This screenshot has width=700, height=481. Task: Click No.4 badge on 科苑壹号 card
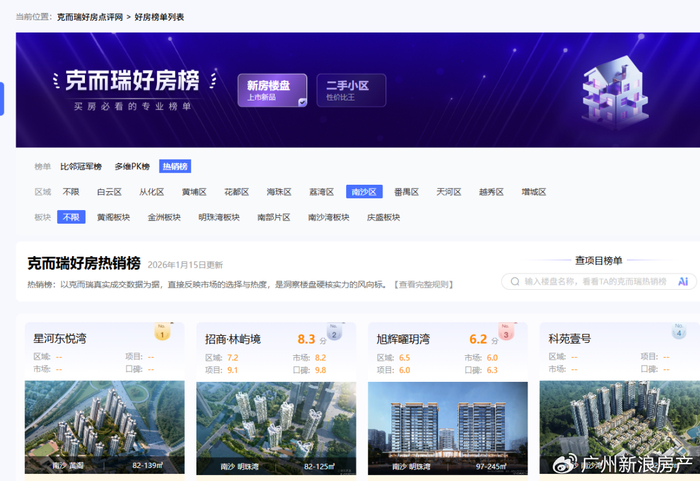679,331
